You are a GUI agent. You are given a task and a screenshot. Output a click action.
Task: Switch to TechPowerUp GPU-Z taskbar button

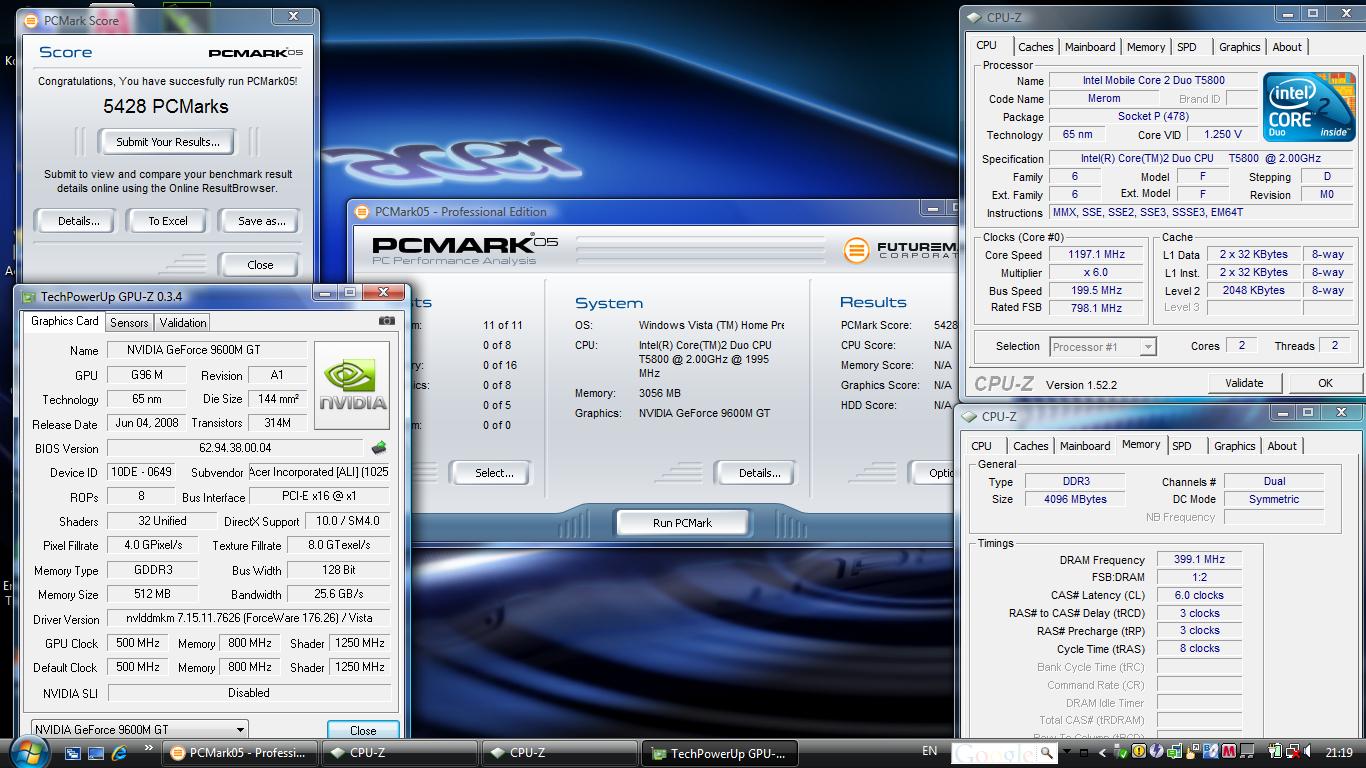(720, 753)
